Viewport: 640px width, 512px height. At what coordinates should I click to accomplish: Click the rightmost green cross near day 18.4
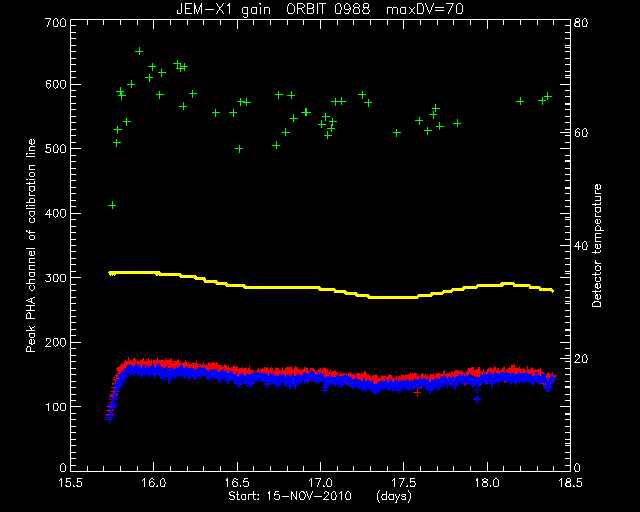pyautogui.click(x=548, y=96)
